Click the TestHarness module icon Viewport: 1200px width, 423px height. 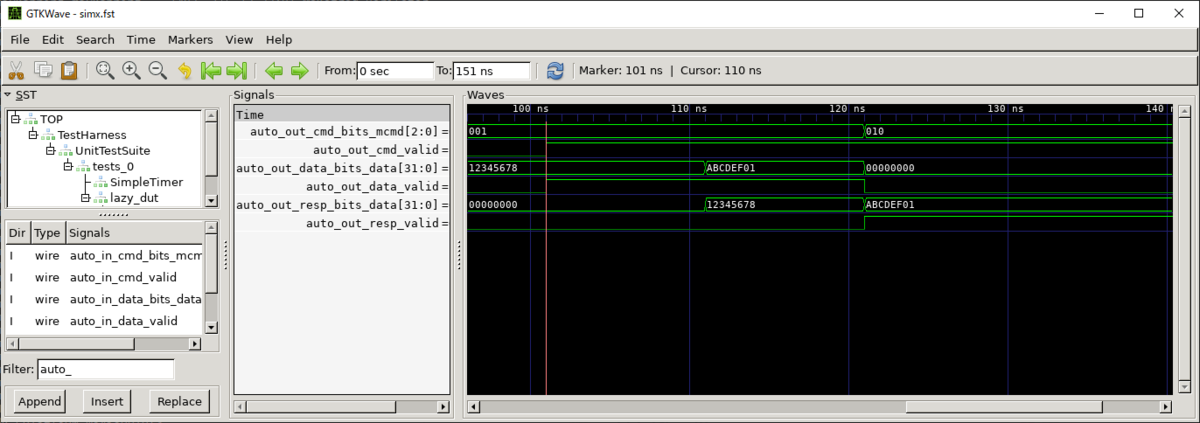[48, 134]
